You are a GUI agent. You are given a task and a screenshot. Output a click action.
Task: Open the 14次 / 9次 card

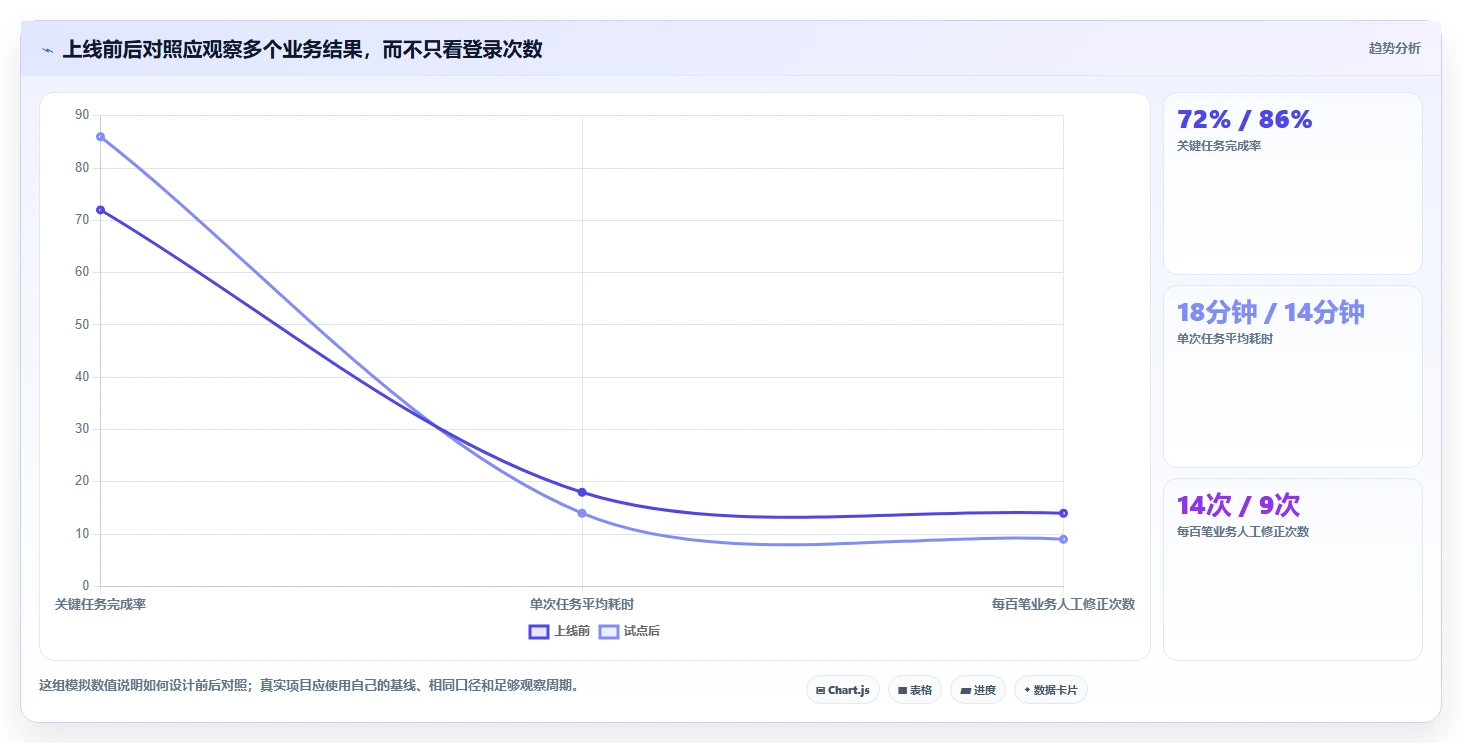(x=1292, y=569)
